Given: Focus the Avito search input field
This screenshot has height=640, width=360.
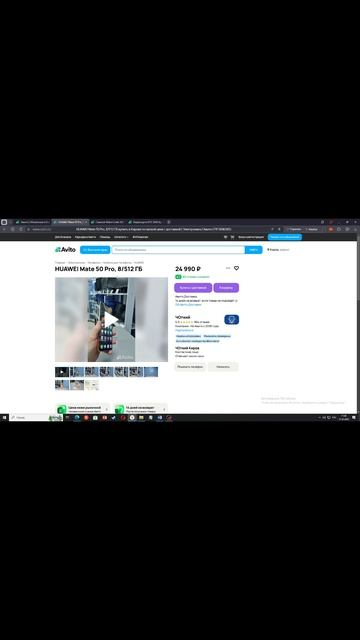Looking at the screenshot, I should 178,249.
